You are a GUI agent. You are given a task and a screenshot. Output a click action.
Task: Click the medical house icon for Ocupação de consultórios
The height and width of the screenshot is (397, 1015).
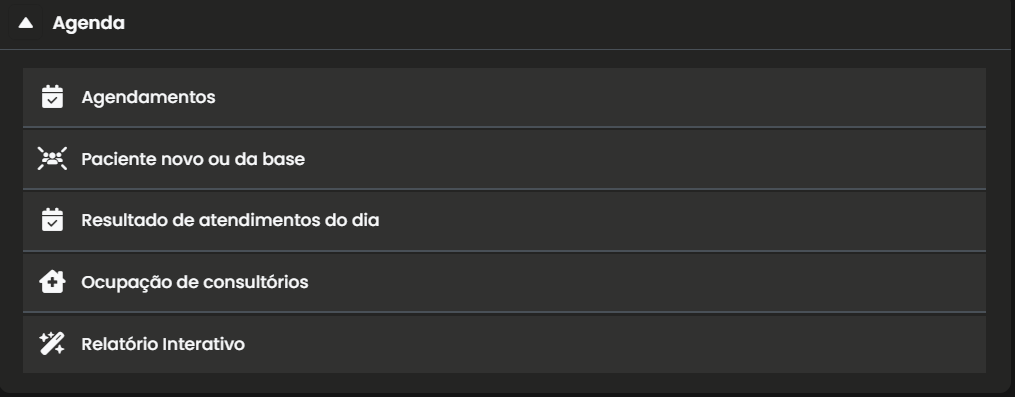(x=52, y=282)
